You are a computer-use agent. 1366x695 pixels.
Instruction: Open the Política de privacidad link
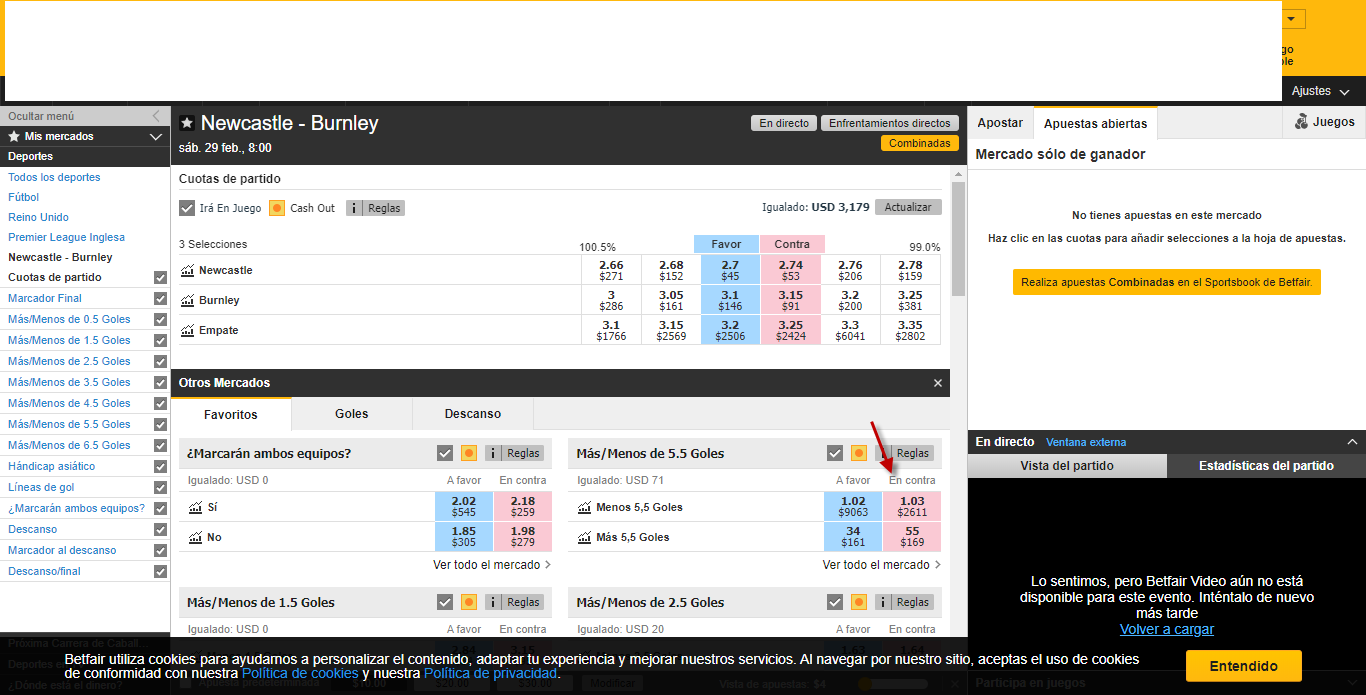(490, 673)
